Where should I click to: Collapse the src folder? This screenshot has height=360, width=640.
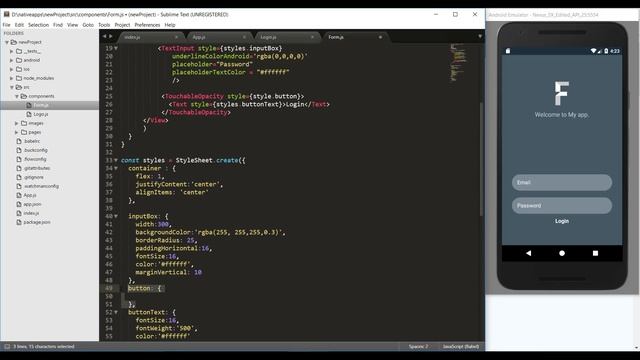coord(11,87)
